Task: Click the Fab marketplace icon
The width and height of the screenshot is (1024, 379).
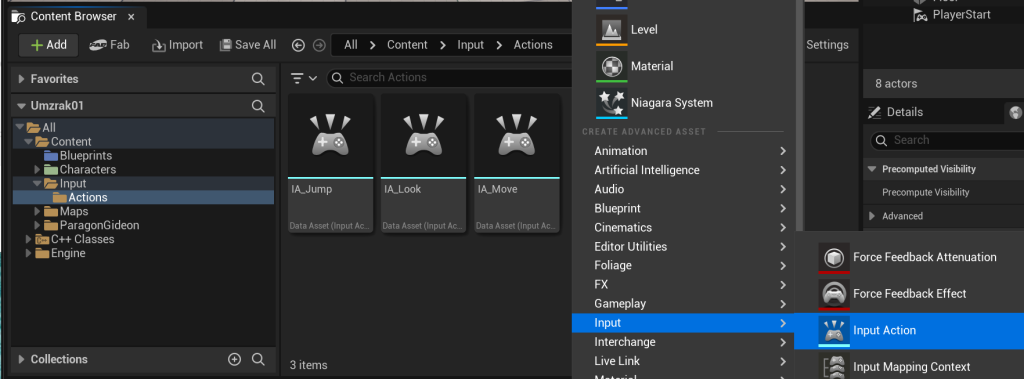Action: [x=99, y=45]
